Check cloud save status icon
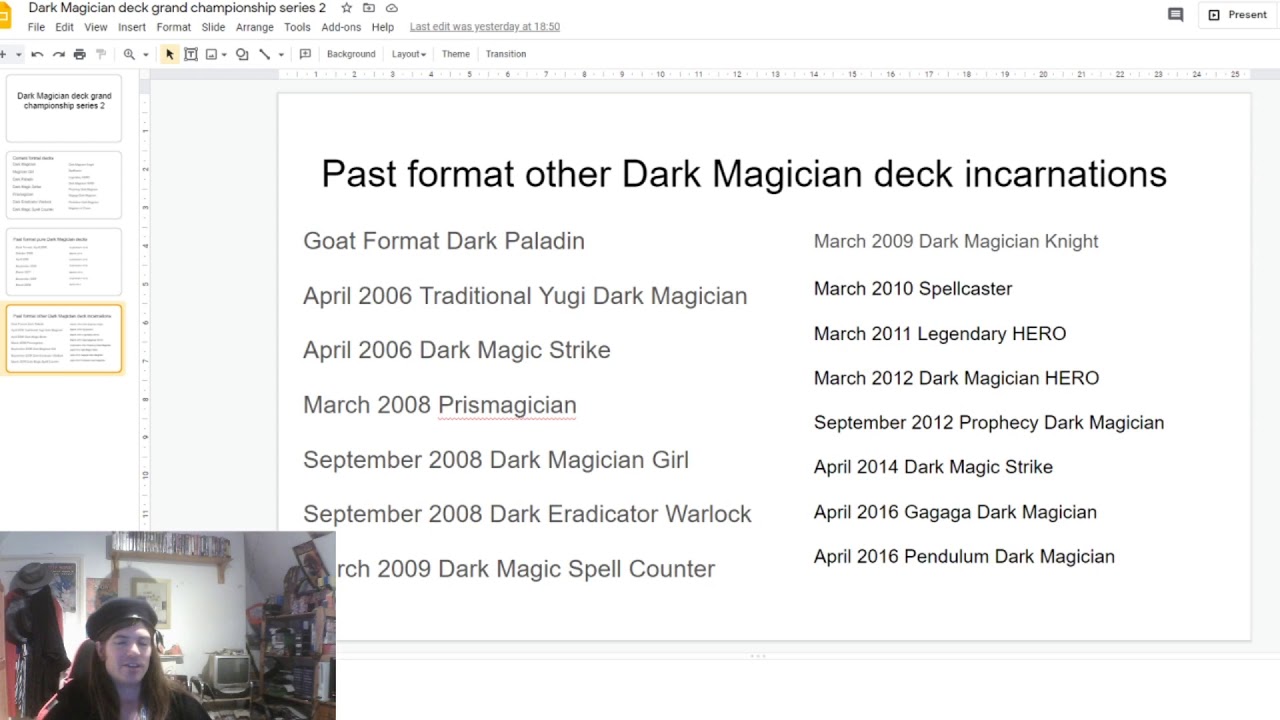This screenshot has height=720, width=1280. pos(392,8)
